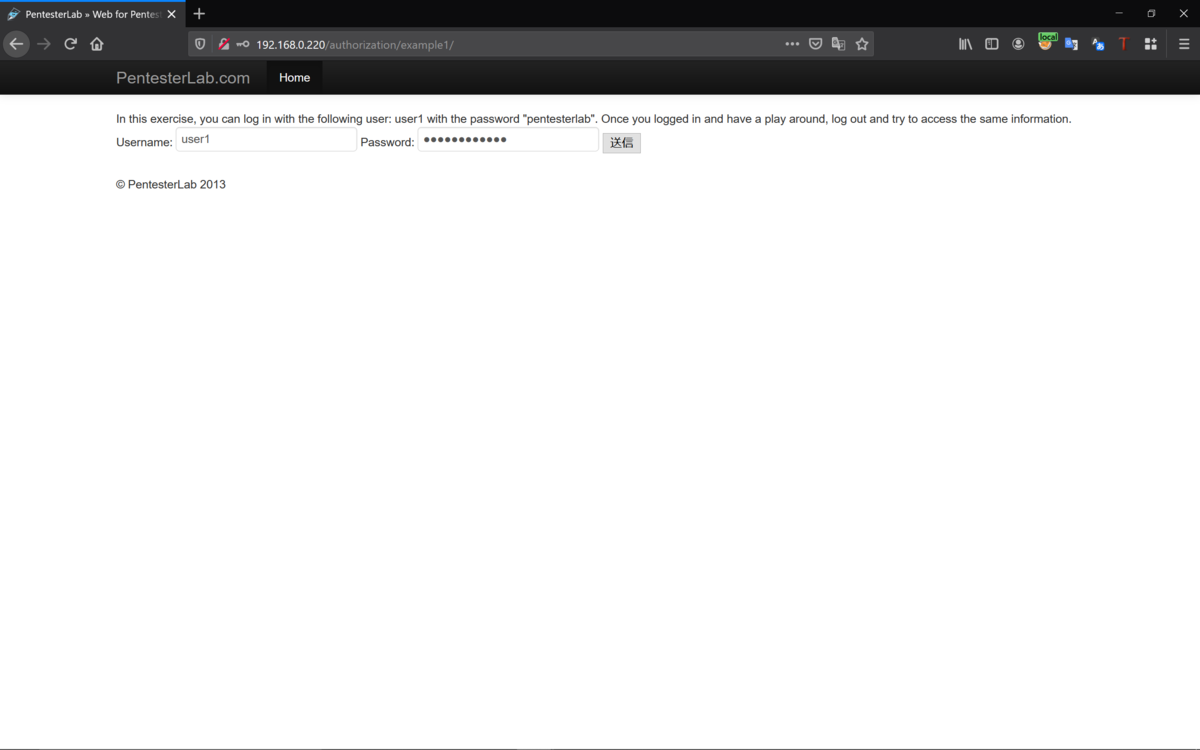The image size is (1200, 750).
Task: Restore down the browser window
Action: click(x=1151, y=14)
